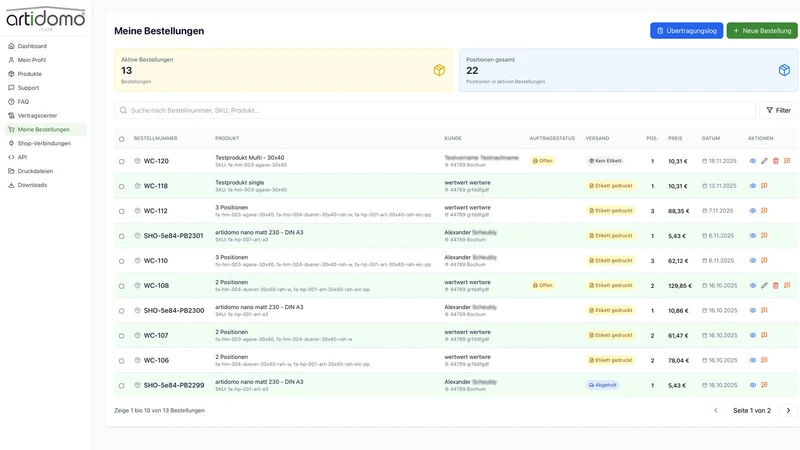Screen dimensions: 800x450
Task: Open message icon for order SHO-5e84-PB2301
Action: 764,236
